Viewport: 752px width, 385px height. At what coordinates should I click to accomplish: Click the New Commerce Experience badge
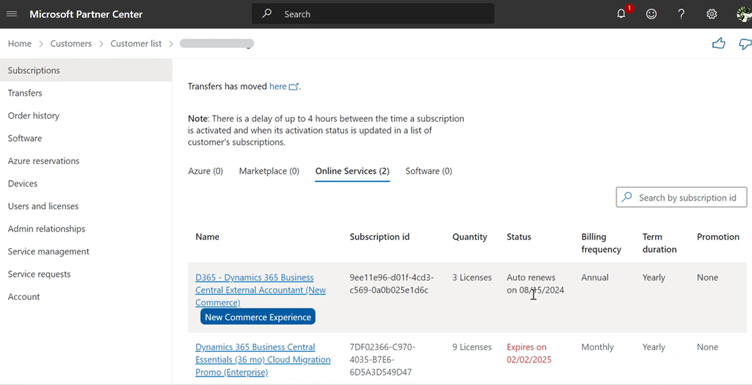(258, 317)
